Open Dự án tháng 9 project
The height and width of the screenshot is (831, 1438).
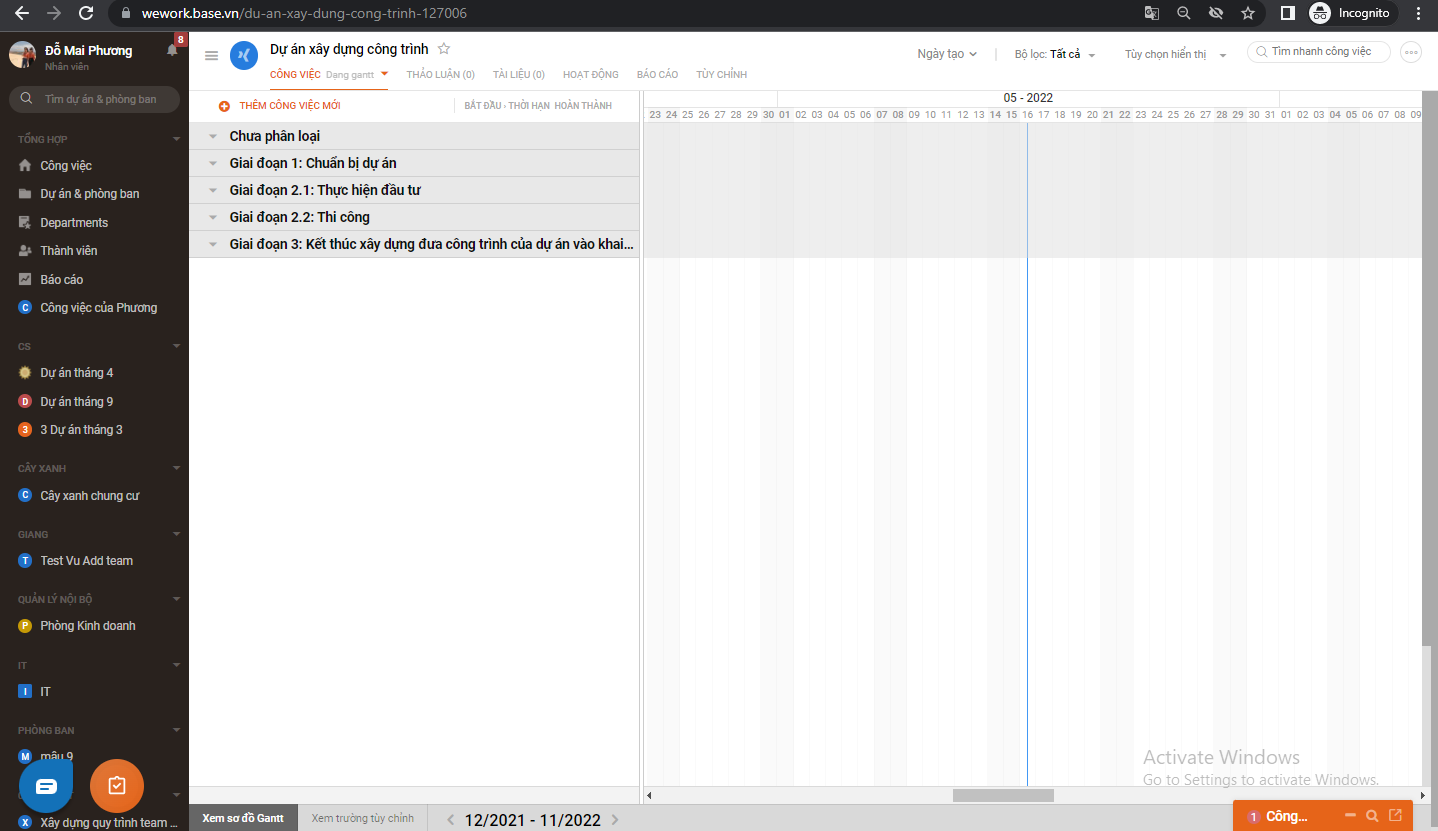(x=77, y=402)
